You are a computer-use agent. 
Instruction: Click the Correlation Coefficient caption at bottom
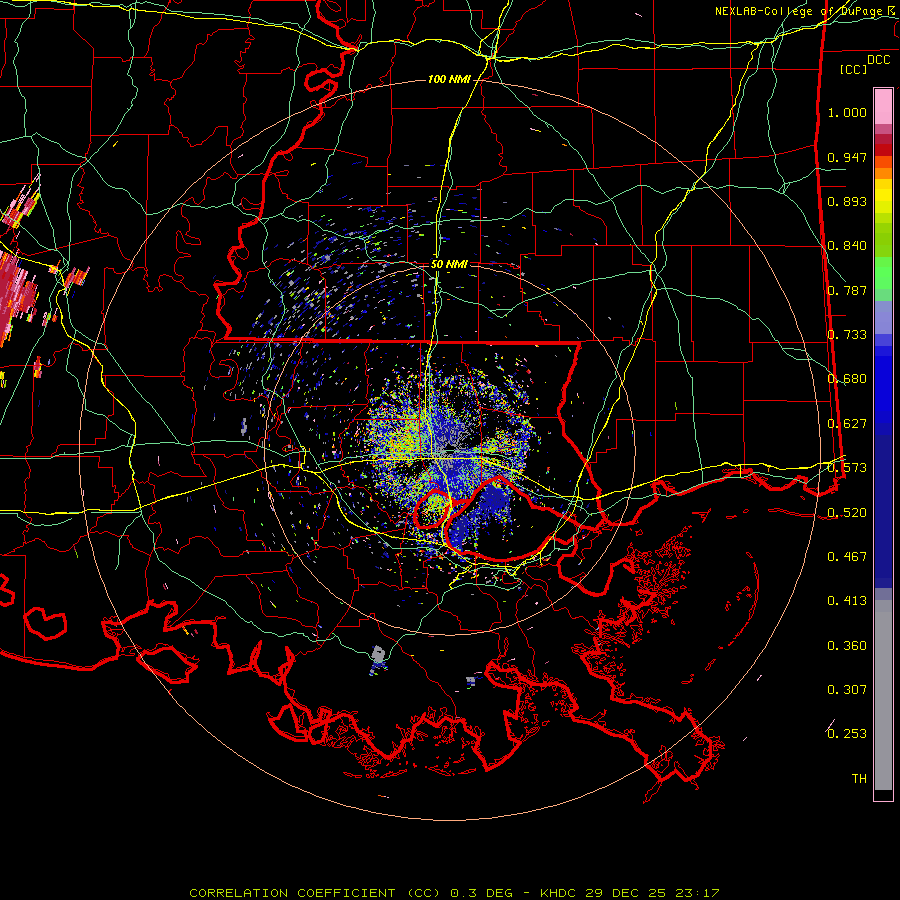[x=453, y=893]
